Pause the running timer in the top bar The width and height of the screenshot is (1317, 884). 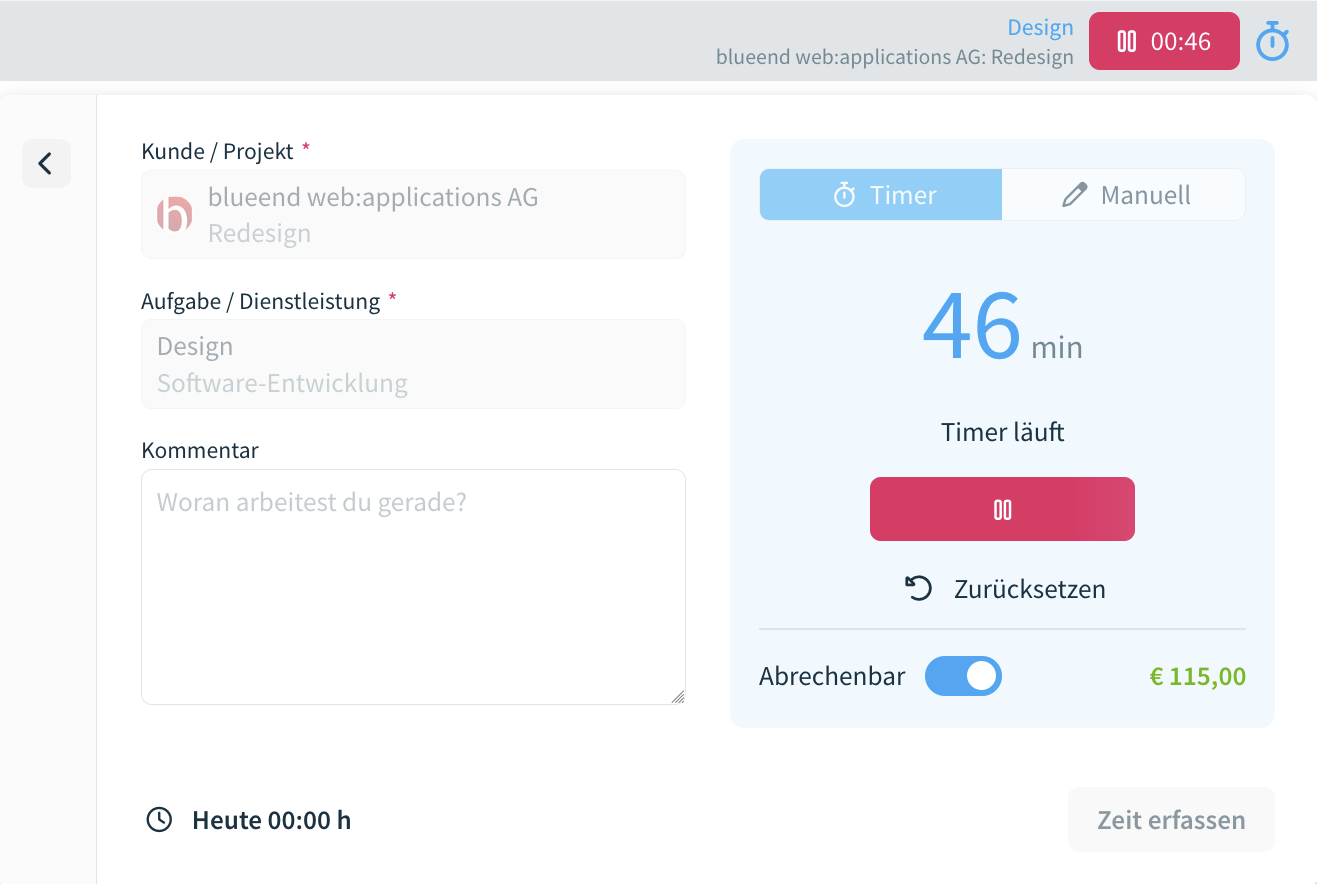point(1164,41)
